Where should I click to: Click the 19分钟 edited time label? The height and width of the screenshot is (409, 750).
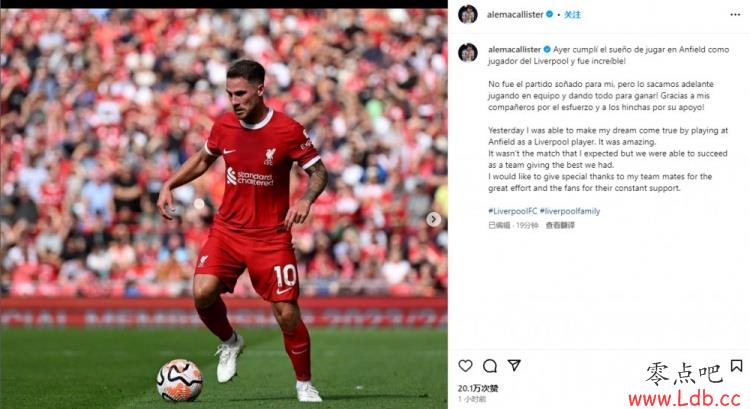pos(527,225)
